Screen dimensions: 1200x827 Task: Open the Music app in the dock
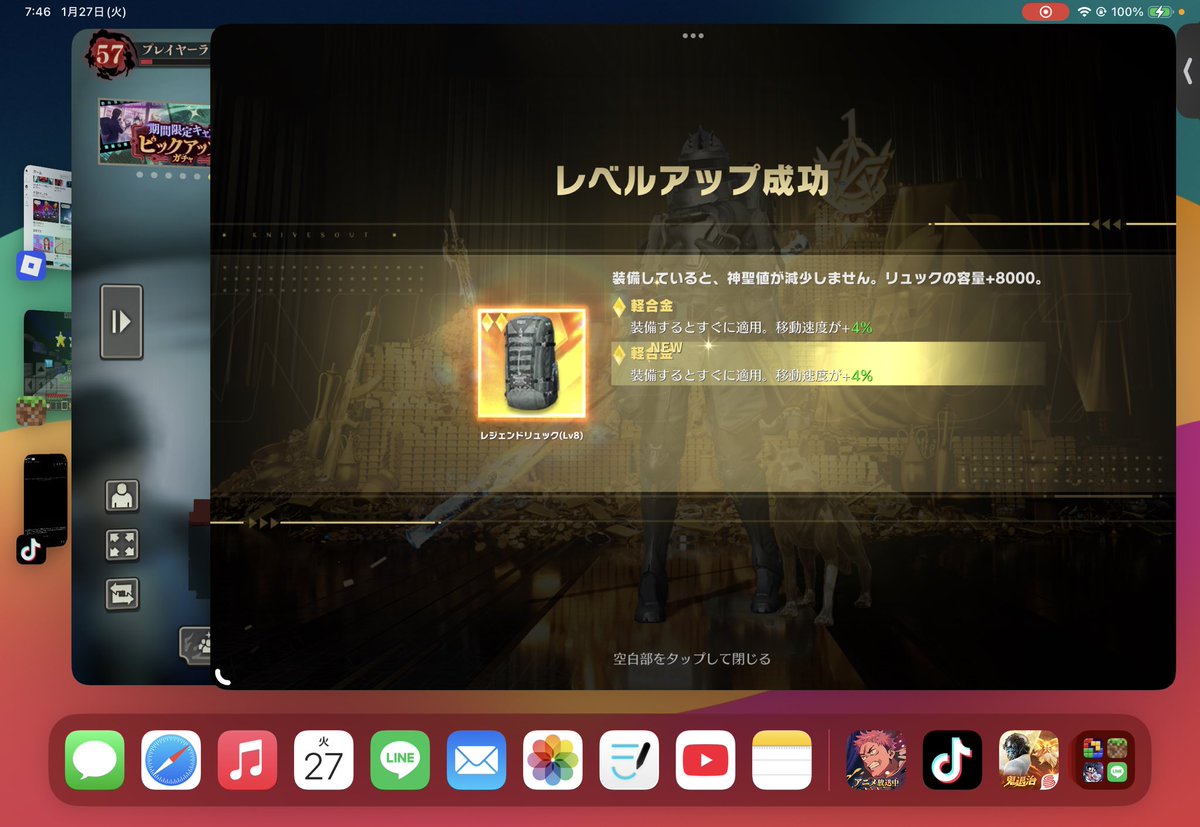tap(247, 760)
